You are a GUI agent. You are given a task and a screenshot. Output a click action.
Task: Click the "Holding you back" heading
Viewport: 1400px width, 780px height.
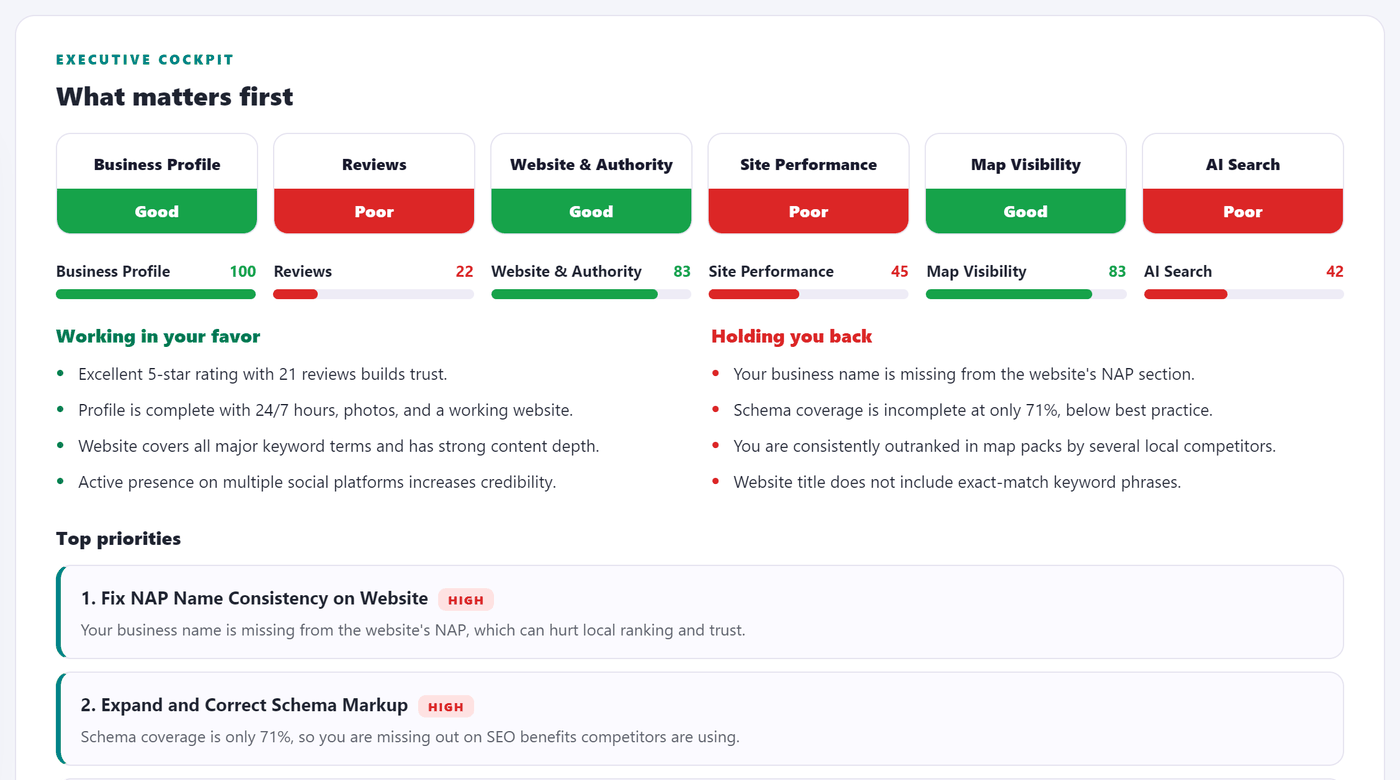(792, 336)
